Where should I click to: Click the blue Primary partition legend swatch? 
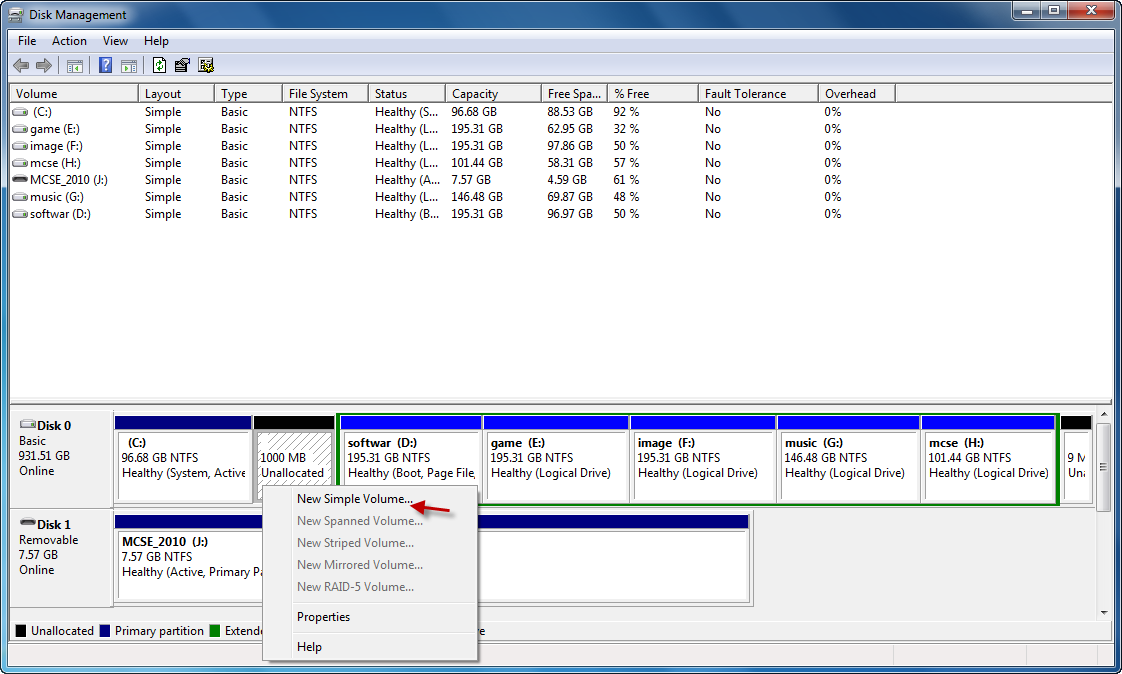(x=105, y=631)
